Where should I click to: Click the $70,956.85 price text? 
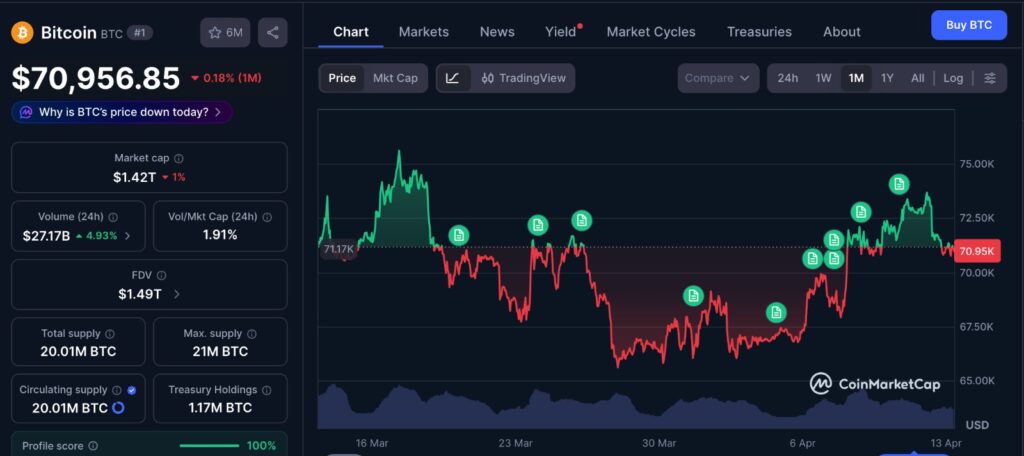pyautogui.click(x=95, y=78)
